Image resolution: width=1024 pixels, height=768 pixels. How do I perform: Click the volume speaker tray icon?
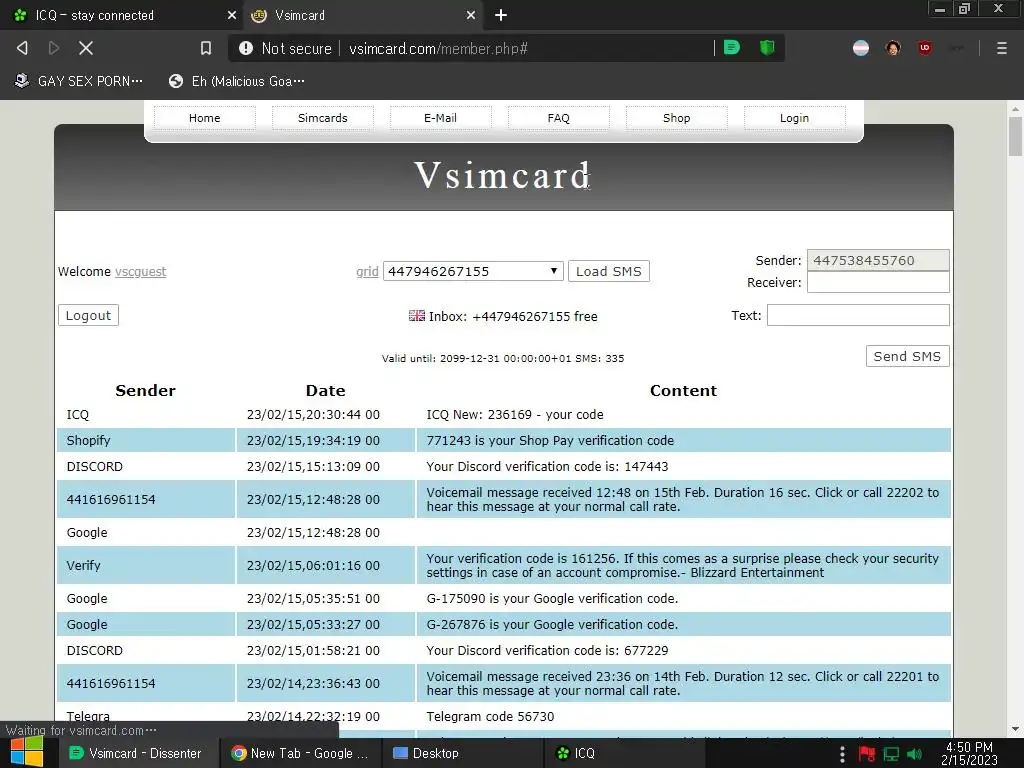pyautogui.click(x=914, y=754)
